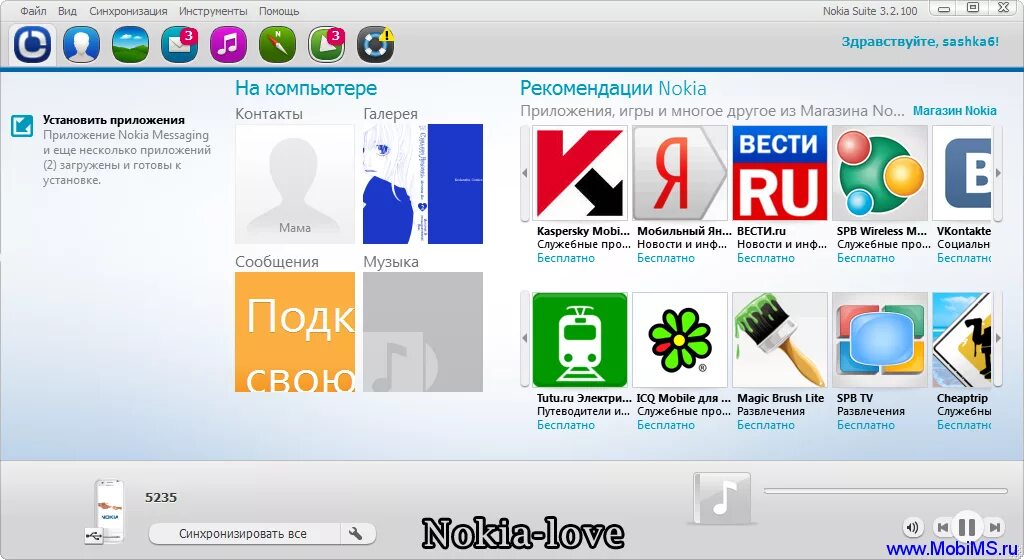Open the SPB Wireless Monitor app icon
This screenshot has height=560, width=1024.
click(880, 173)
